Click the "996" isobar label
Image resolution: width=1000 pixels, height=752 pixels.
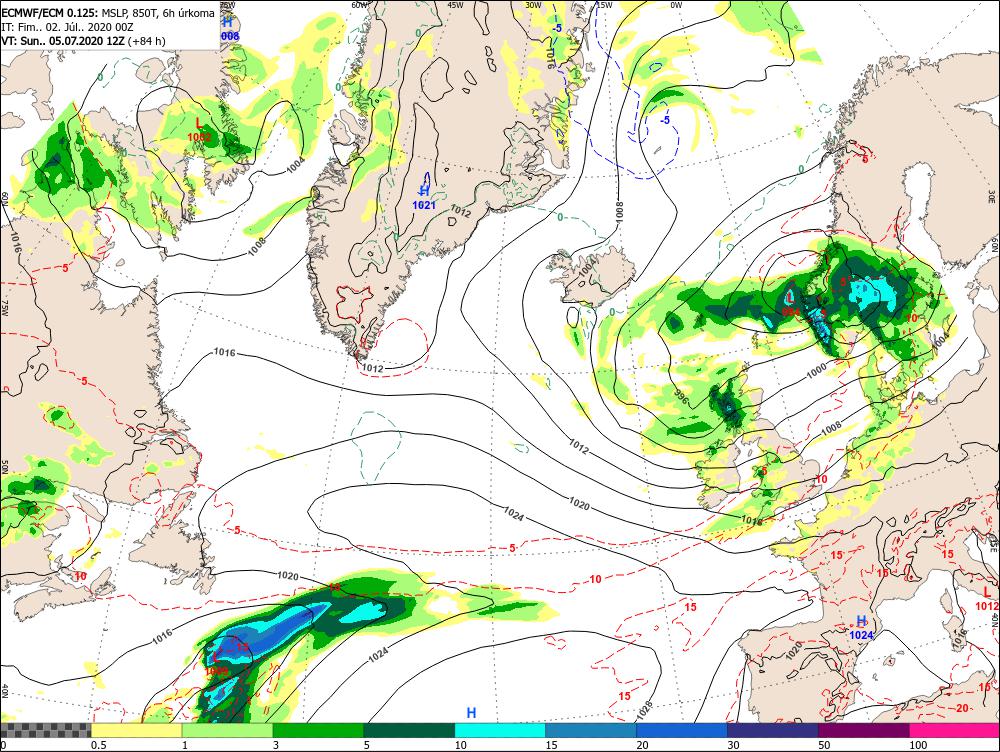pyautogui.click(x=681, y=398)
